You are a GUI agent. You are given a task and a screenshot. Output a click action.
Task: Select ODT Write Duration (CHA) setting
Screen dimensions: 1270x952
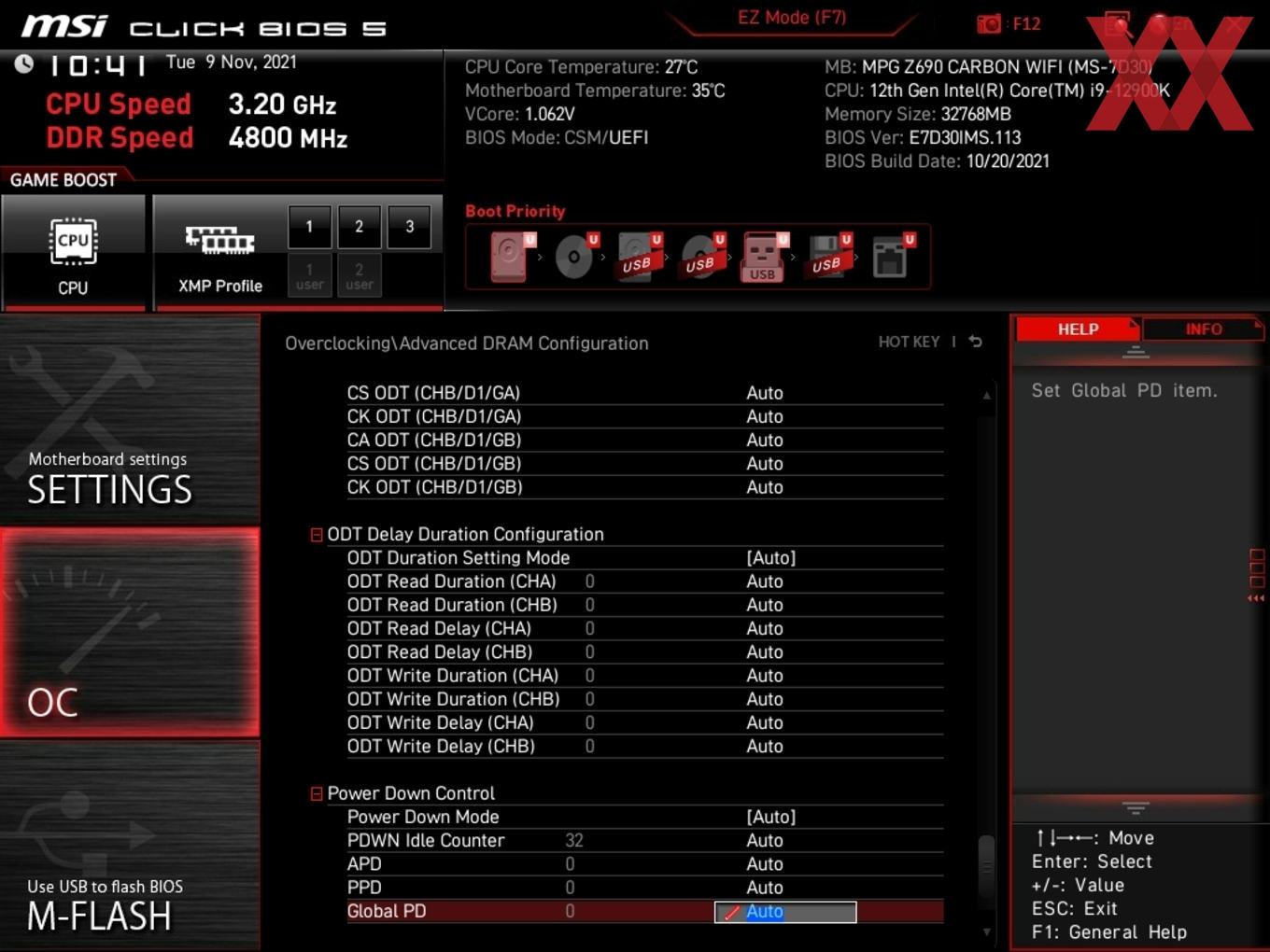(644, 676)
